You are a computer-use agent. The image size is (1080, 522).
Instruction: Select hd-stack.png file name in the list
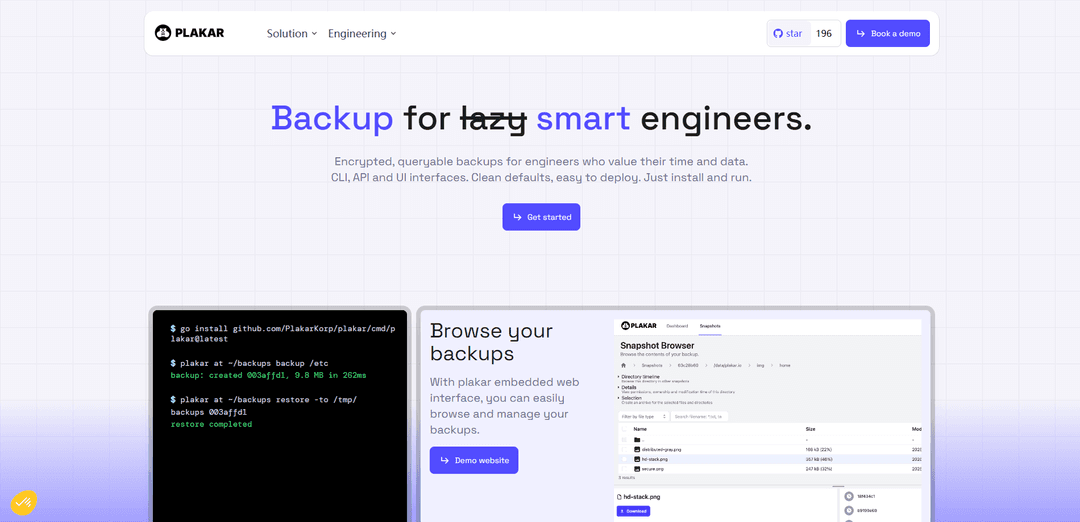655,459
